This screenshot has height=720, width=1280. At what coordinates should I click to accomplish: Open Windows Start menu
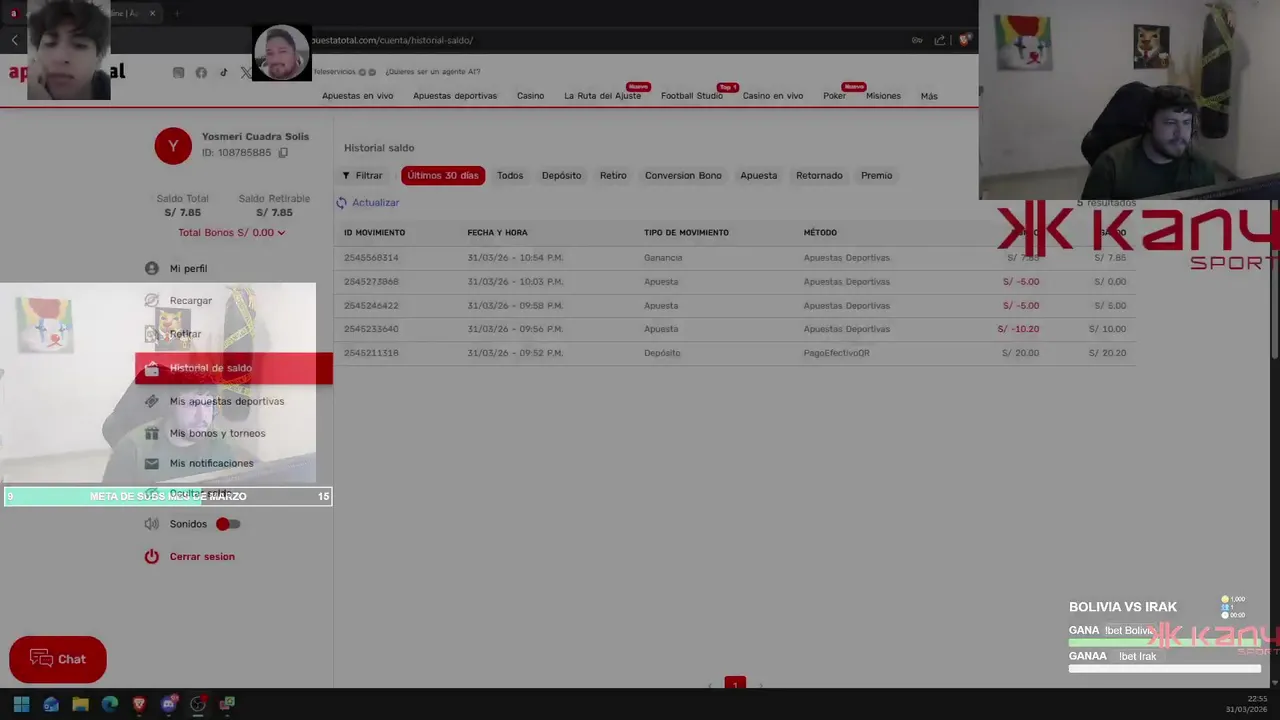click(21, 704)
